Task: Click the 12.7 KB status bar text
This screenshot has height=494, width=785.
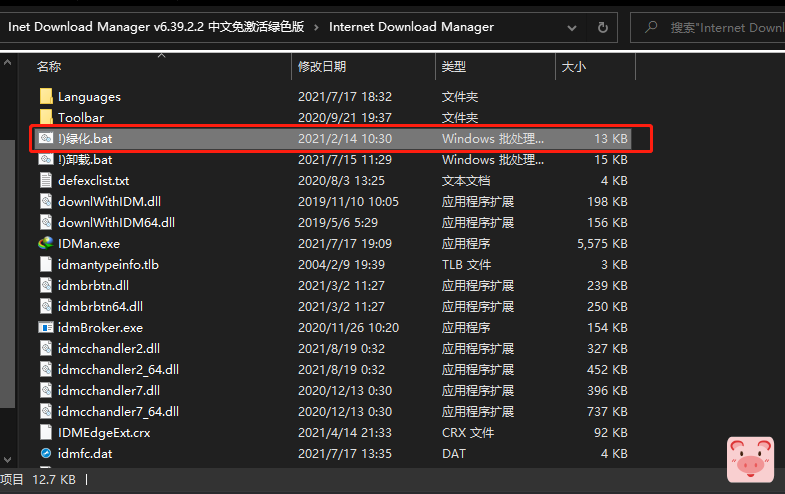Action: pyautogui.click(x=54, y=479)
